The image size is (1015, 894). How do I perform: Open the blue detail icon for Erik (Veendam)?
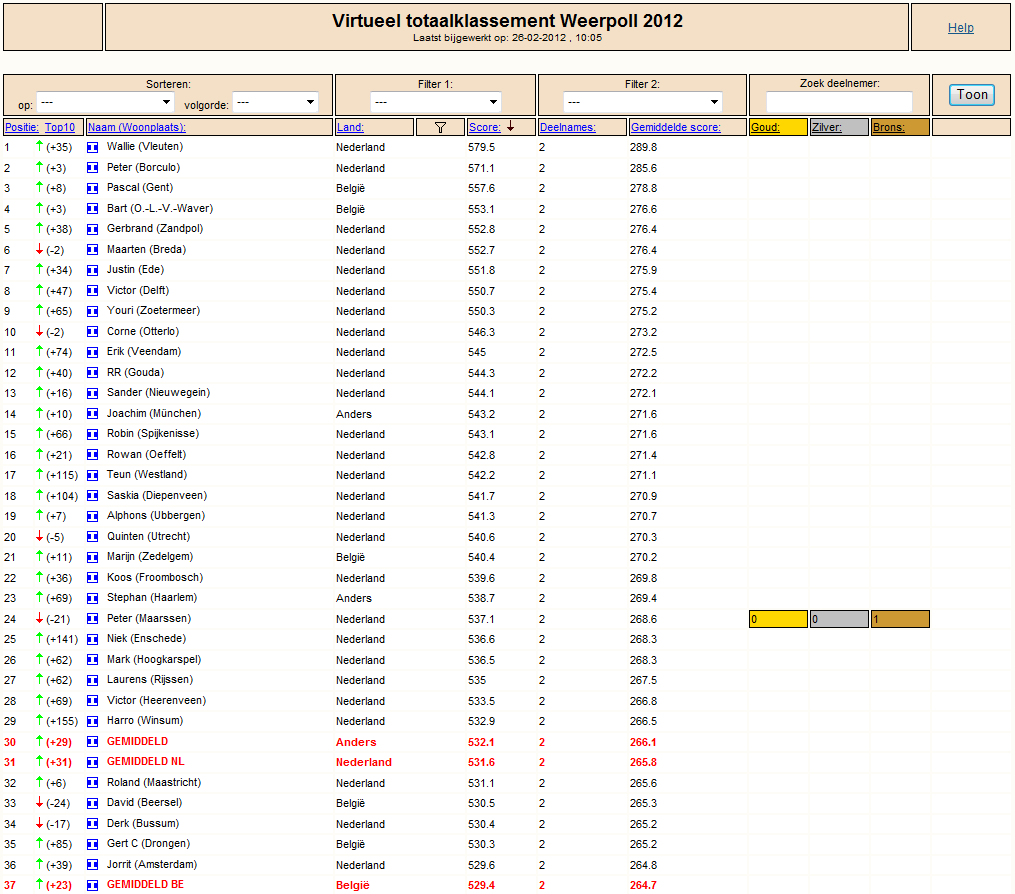[93, 352]
